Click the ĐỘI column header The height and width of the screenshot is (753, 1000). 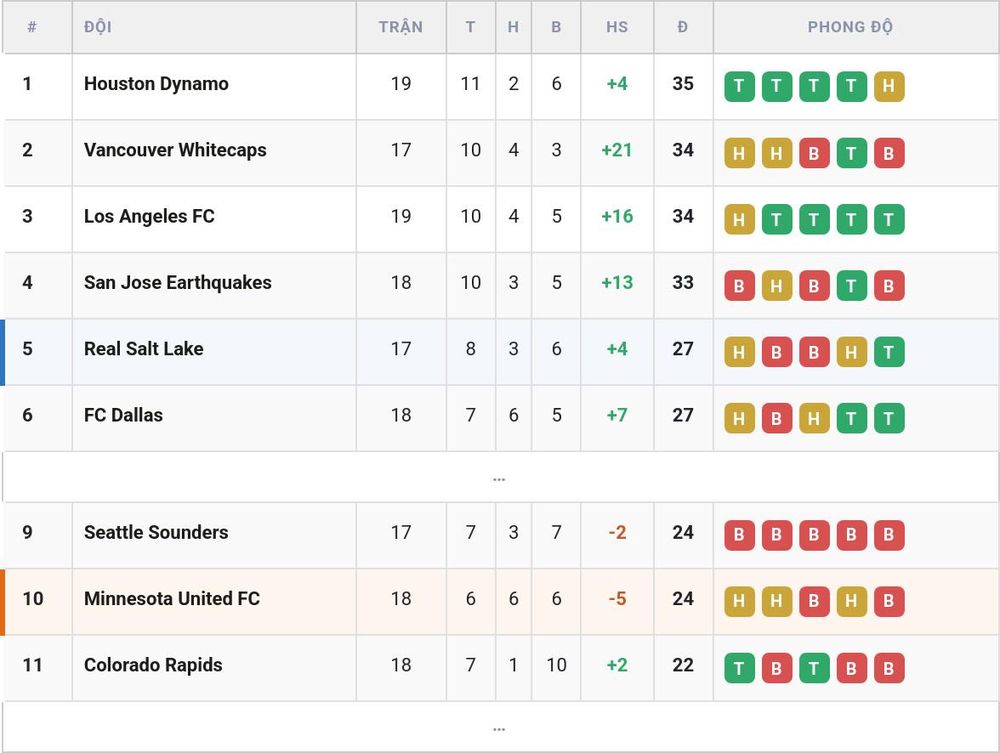pyautogui.click(x=98, y=27)
